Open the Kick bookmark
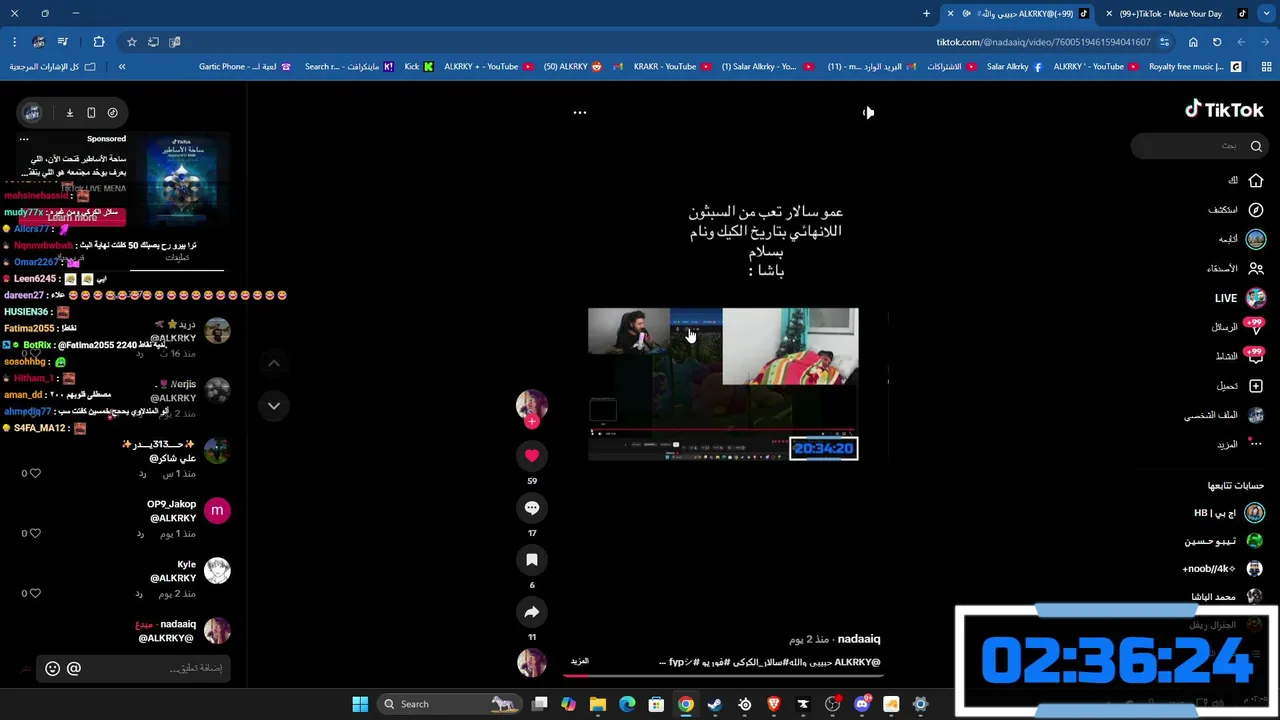 (x=419, y=67)
